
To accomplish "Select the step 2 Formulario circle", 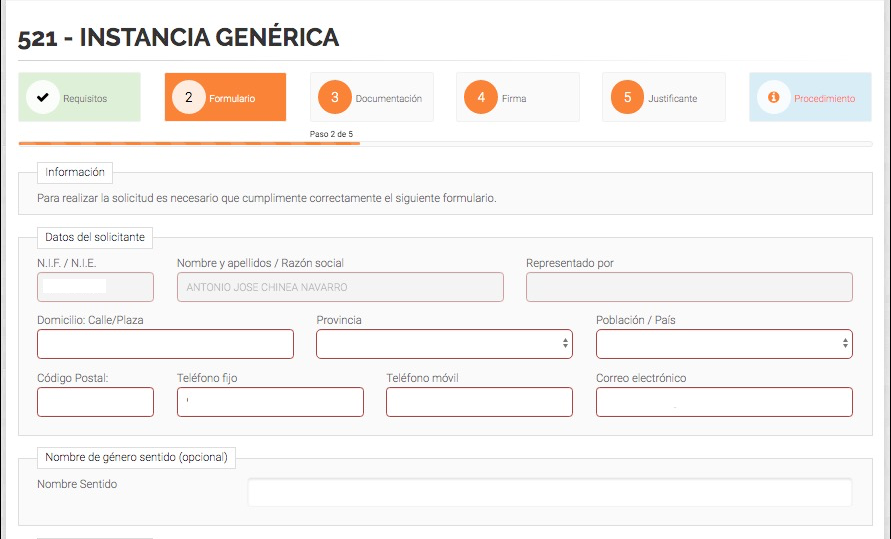I will [189, 97].
